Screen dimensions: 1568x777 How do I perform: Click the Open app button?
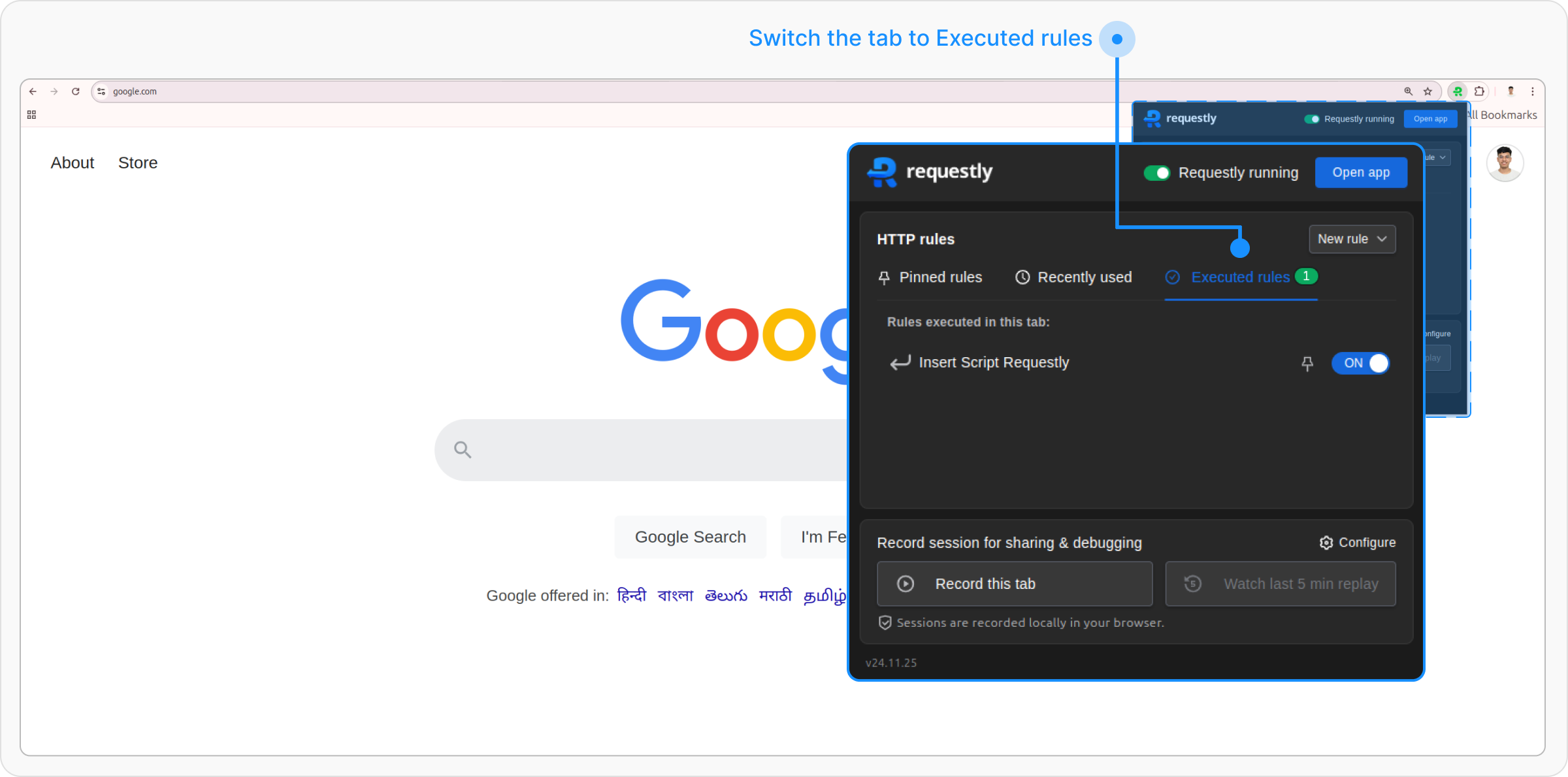point(1361,172)
